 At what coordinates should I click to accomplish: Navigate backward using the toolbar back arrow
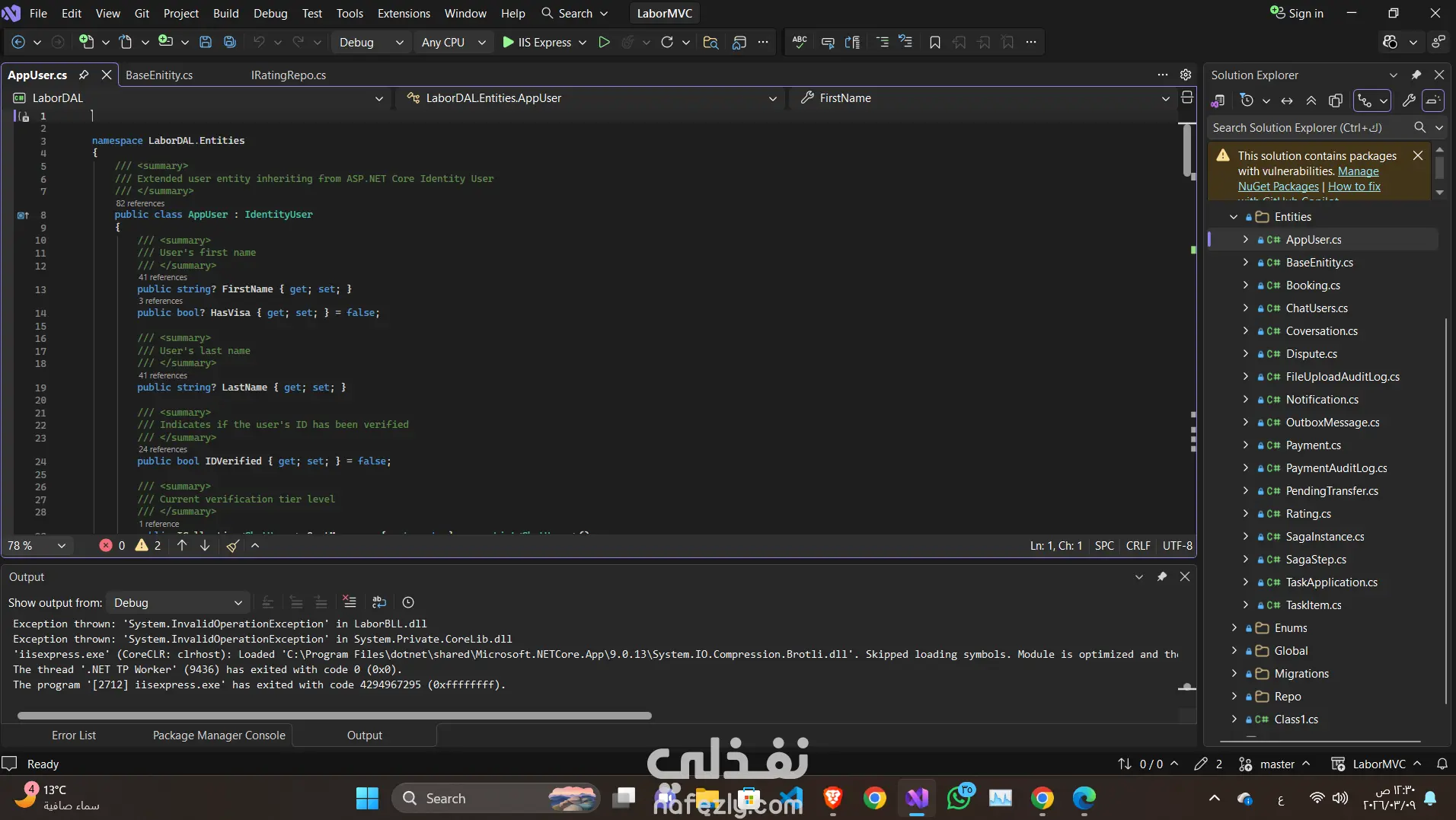19,43
